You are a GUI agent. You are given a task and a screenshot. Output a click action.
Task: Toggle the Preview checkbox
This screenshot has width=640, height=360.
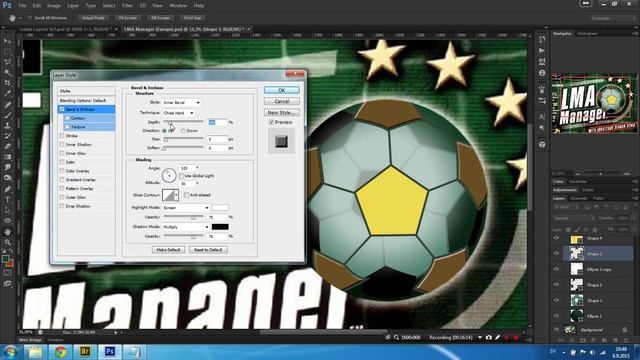[x=271, y=122]
